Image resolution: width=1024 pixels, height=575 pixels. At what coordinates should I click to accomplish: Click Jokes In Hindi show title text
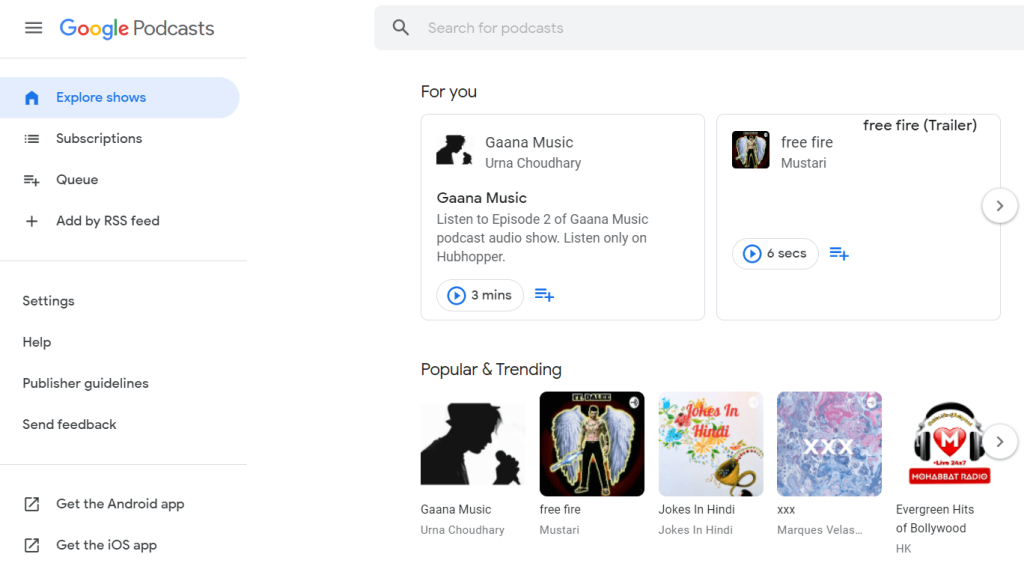pyautogui.click(x=696, y=510)
